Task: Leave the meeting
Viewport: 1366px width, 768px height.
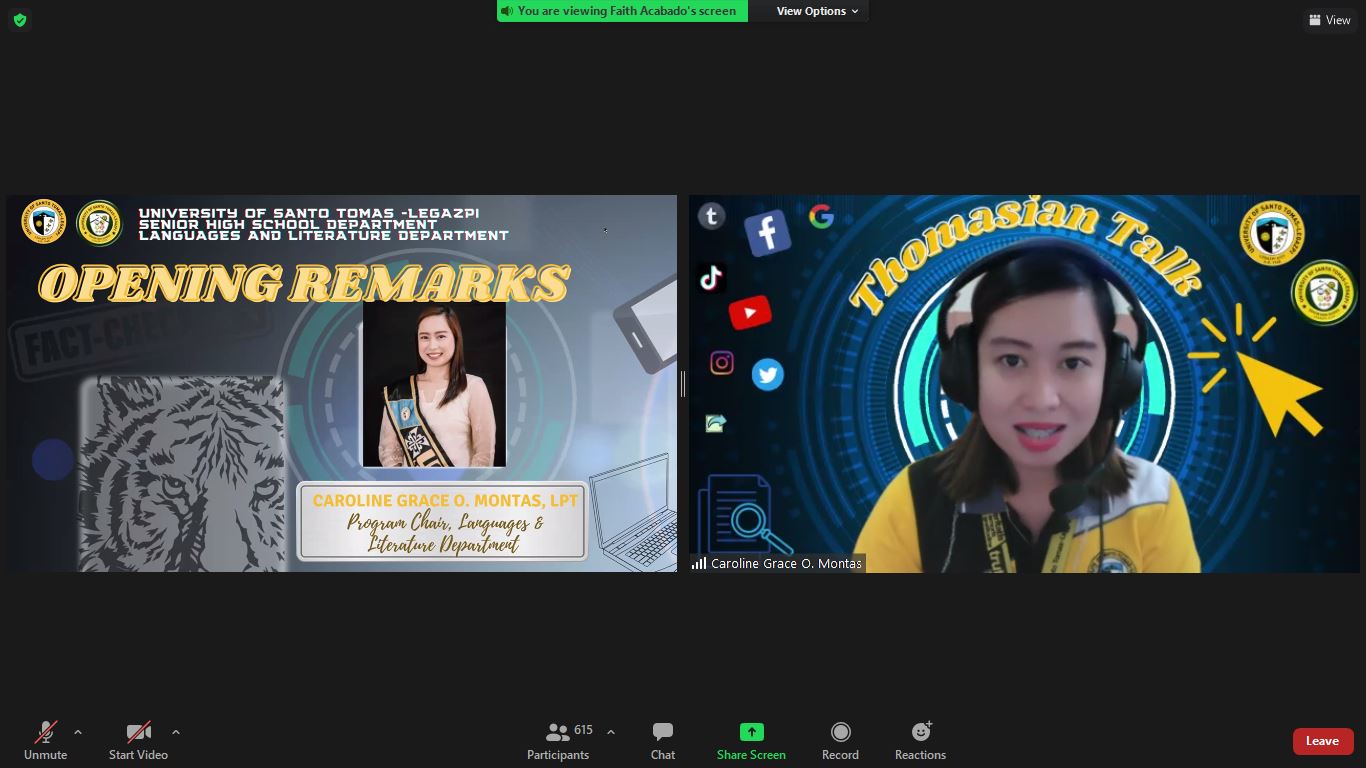Action: (x=1322, y=741)
